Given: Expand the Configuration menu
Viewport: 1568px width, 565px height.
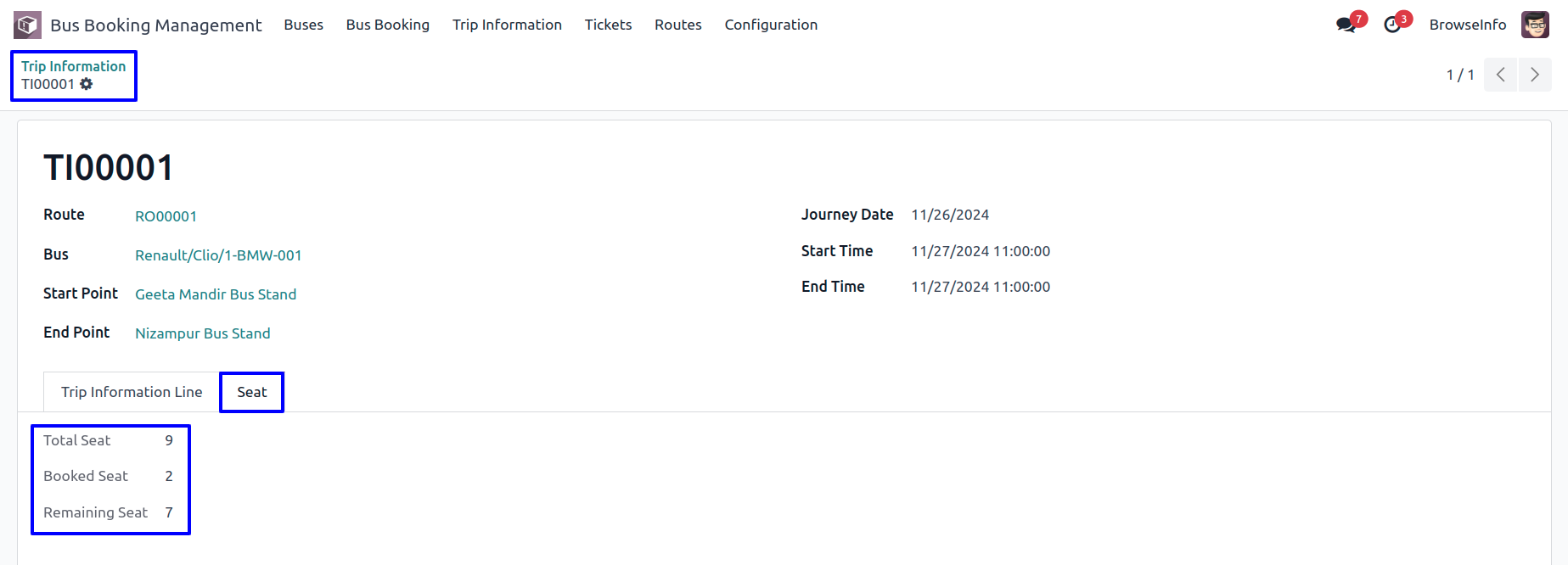Looking at the screenshot, I should pos(771,25).
